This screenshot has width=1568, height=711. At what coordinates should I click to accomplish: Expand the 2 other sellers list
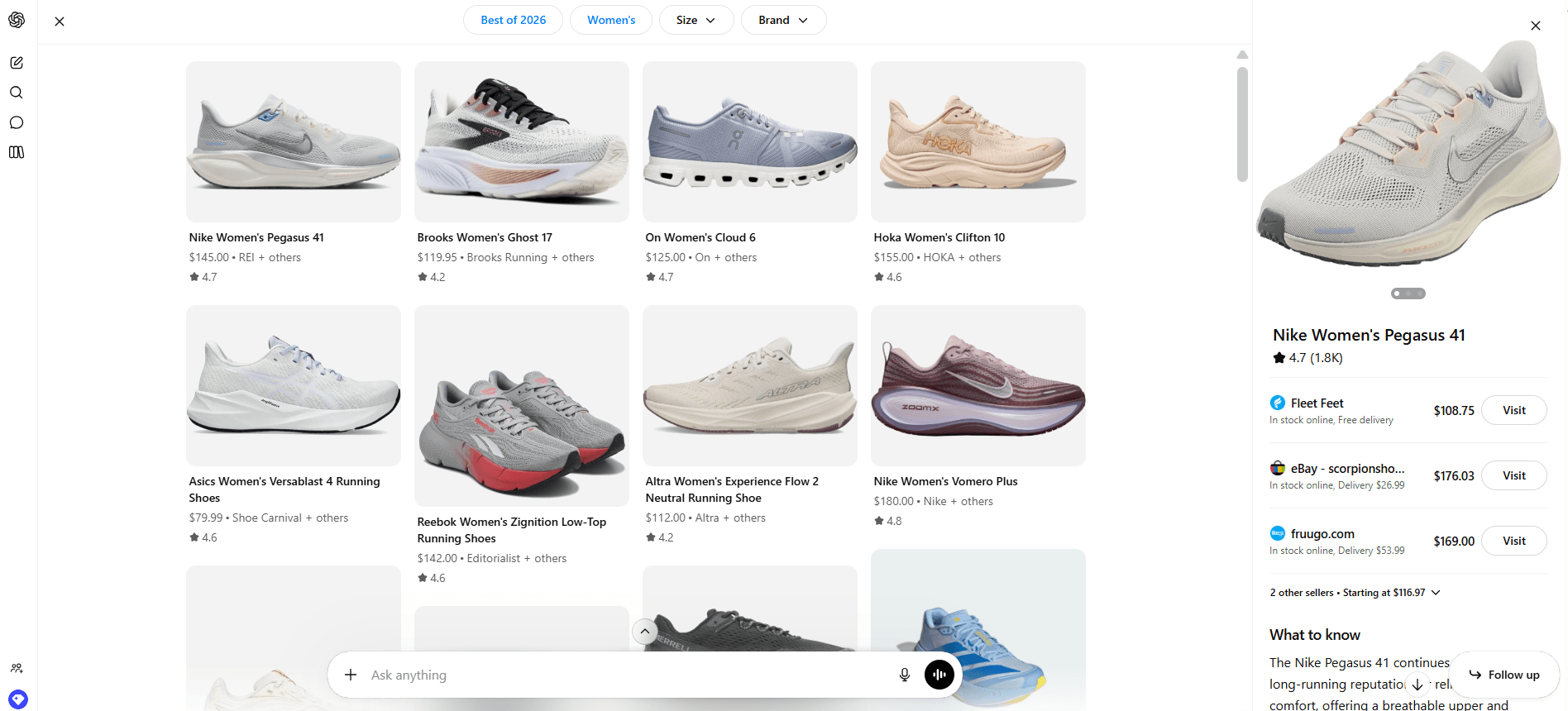coord(1355,593)
